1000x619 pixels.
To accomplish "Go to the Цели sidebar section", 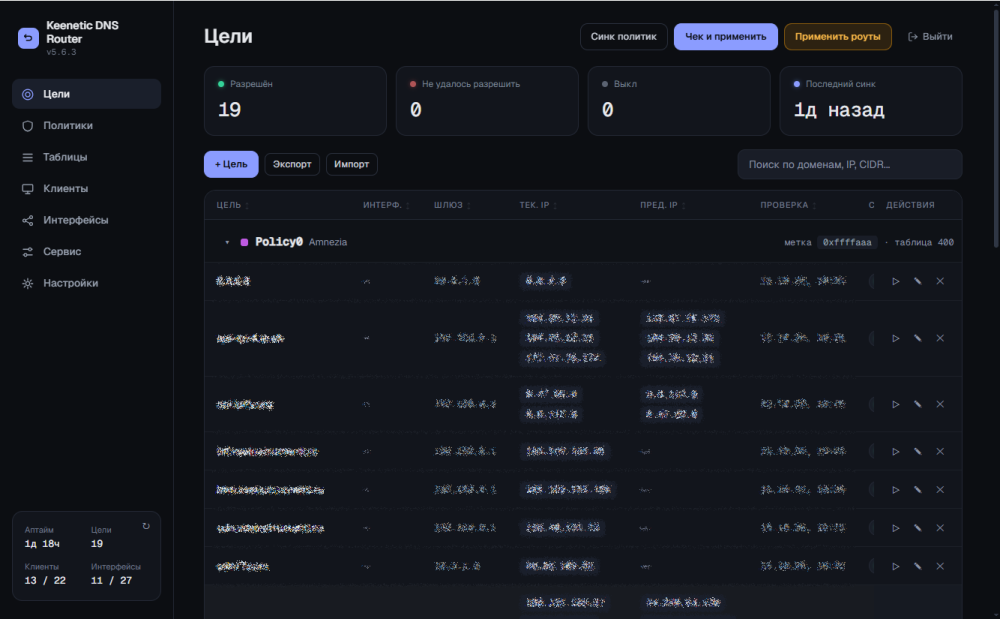I will (x=87, y=94).
